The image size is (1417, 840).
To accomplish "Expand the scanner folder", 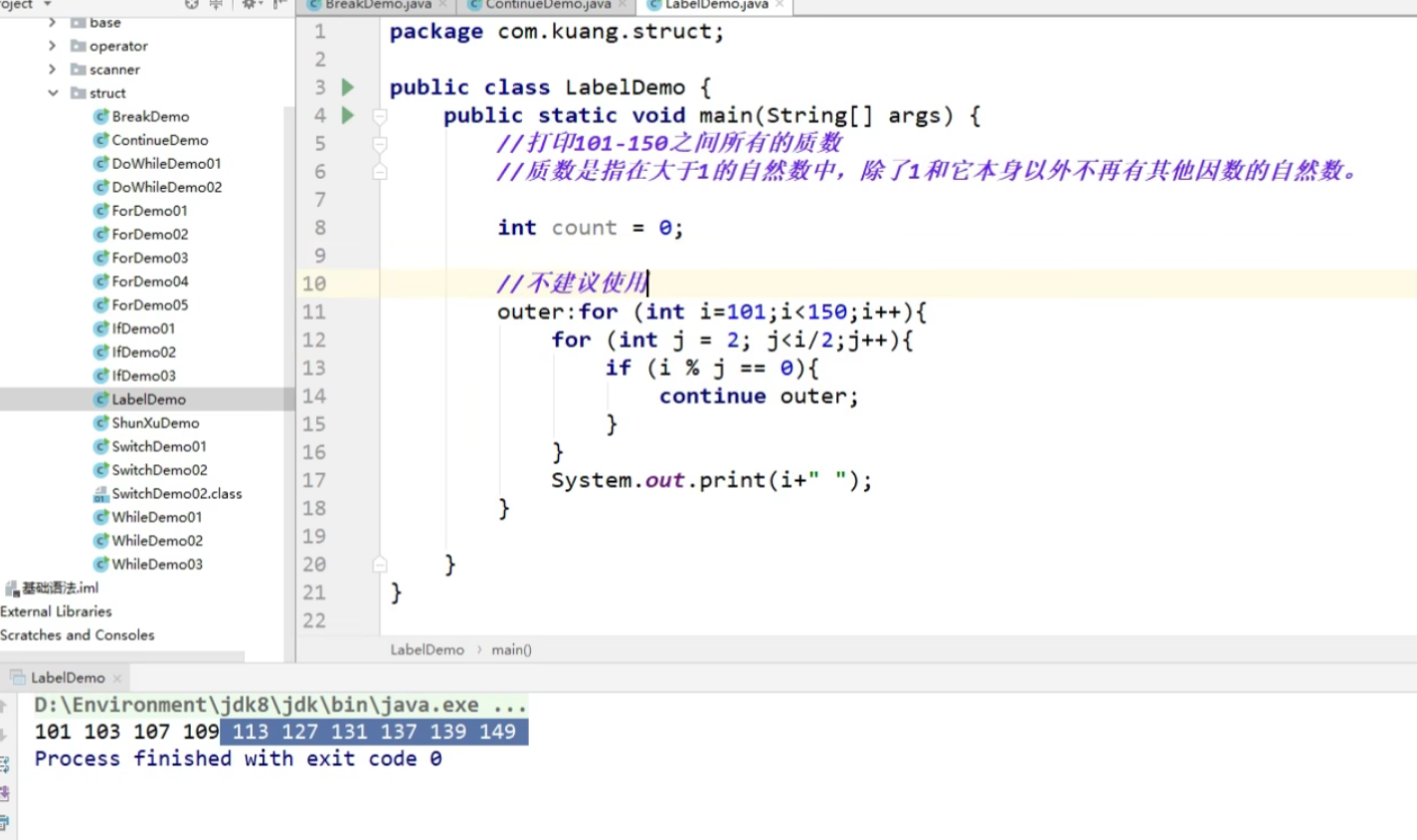I will (52, 70).
